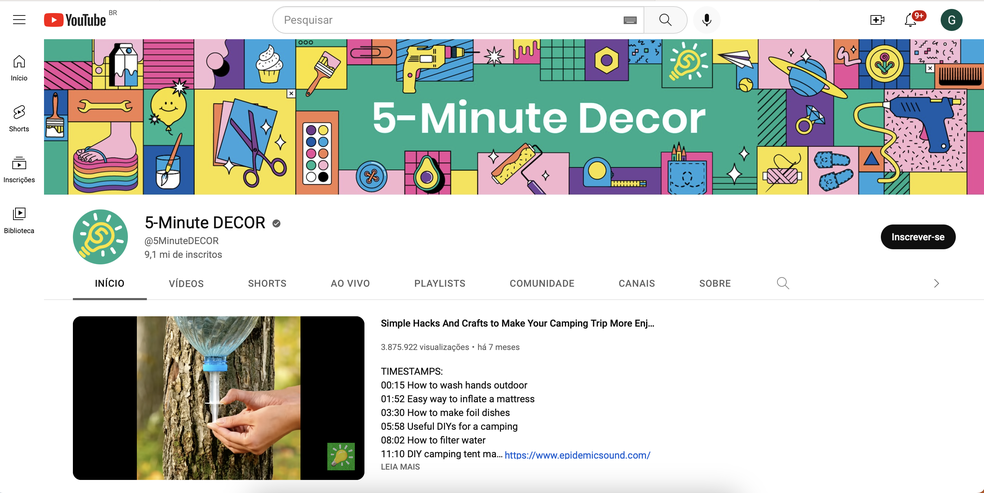
Task: Open the epidemicsound.com link
Action: (577, 455)
